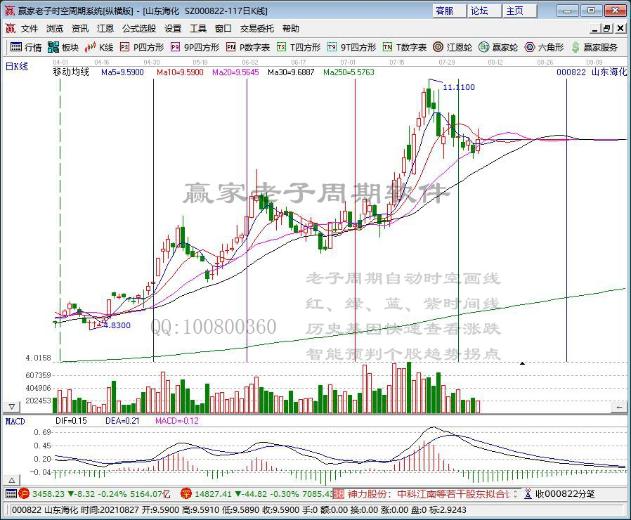This screenshot has width=631, height=520.
Task: Click the DIF=0.15 value
Action: coord(71,421)
